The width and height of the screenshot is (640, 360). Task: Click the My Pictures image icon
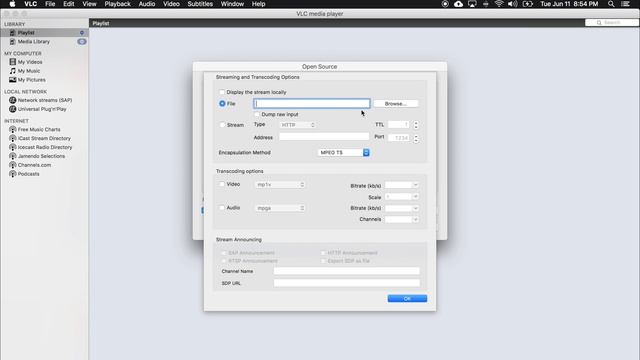13,80
